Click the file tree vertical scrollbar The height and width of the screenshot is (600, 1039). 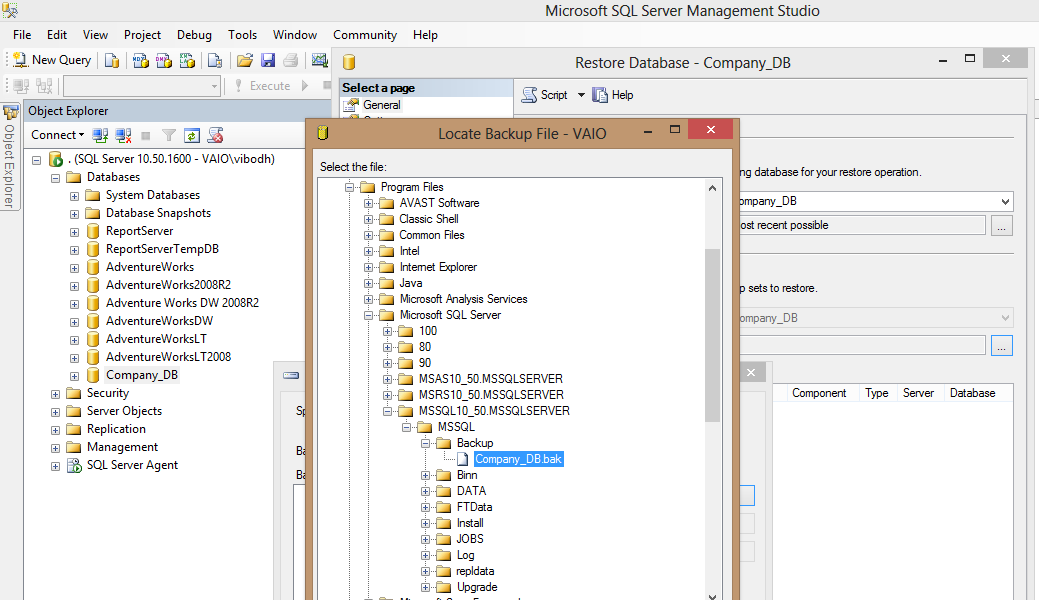coord(712,335)
